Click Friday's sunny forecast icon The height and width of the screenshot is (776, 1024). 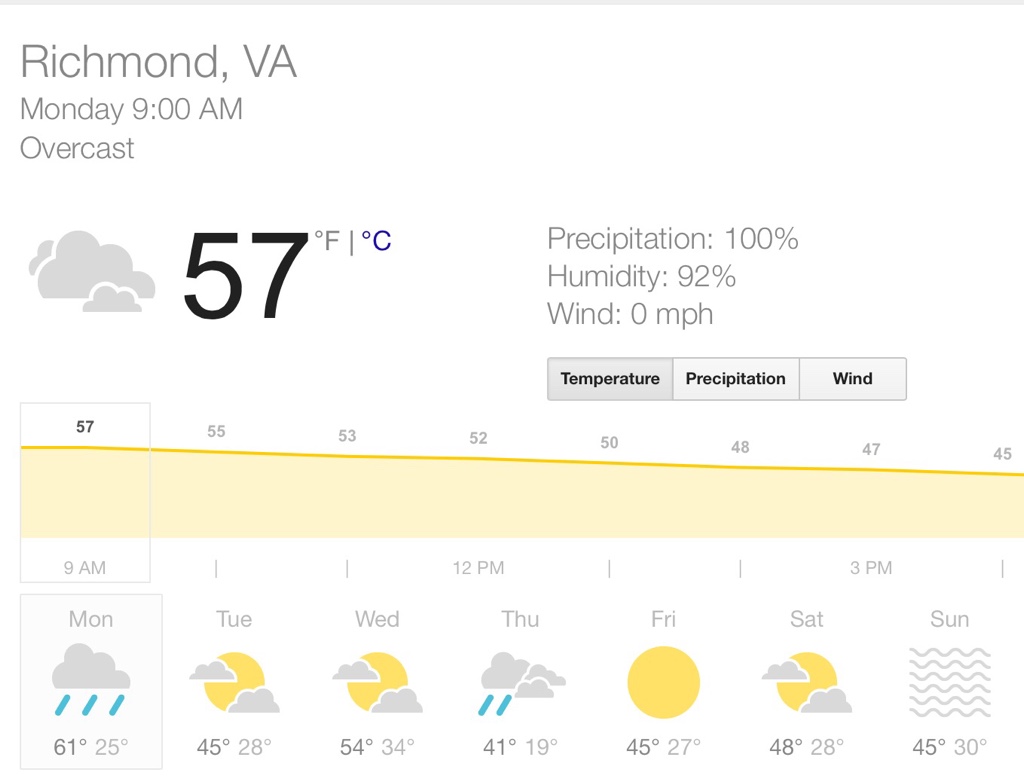pyautogui.click(x=663, y=682)
